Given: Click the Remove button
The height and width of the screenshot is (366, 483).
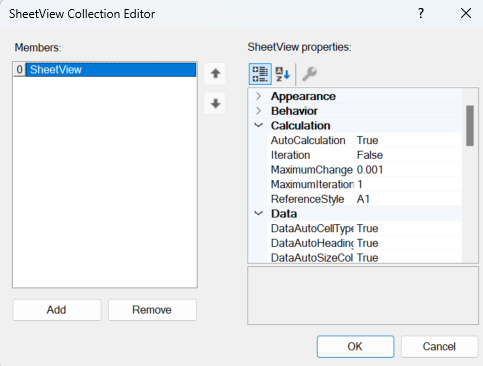Looking at the screenshot, I should pyautogui.click(x=152, y=310).
